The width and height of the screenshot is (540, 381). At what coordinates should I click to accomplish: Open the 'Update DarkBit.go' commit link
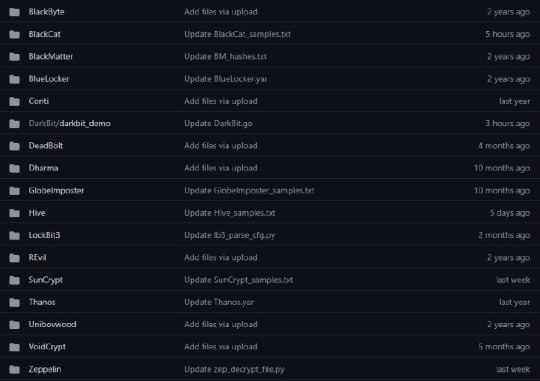pos(218,123)
